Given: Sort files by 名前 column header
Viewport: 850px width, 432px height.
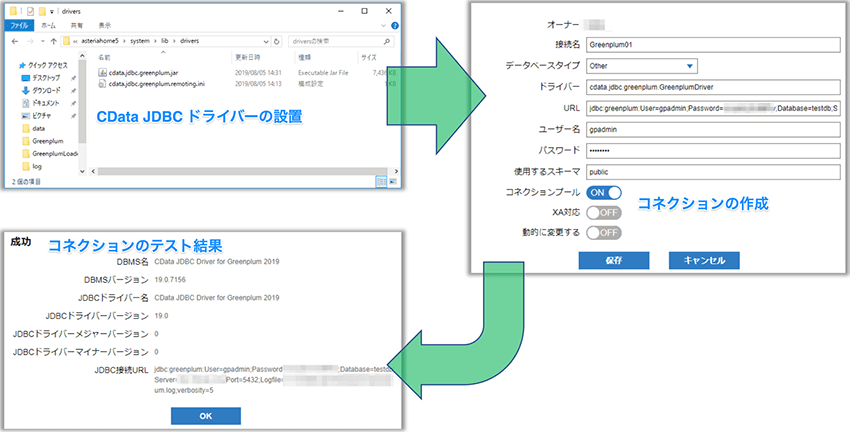Looking at the screenshot, I should pos(104,57).
